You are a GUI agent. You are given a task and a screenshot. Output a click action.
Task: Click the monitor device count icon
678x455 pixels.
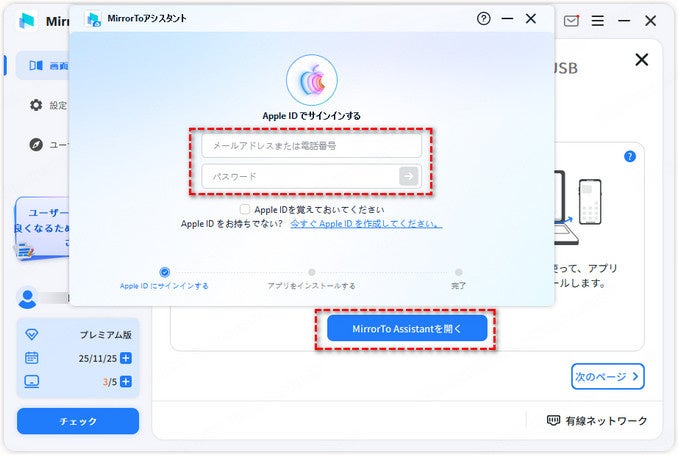tap(32, 381)
